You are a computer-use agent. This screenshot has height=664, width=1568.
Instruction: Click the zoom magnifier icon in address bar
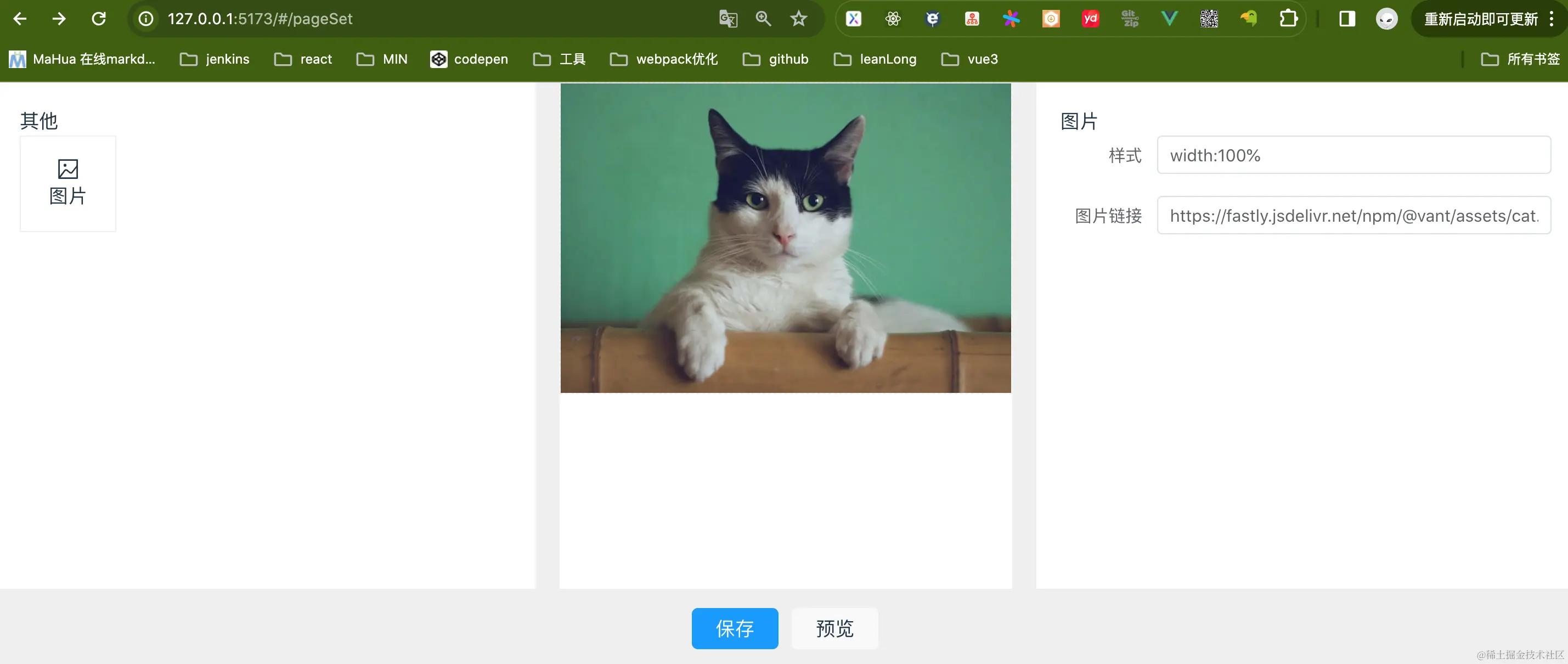tap(763, 19)
